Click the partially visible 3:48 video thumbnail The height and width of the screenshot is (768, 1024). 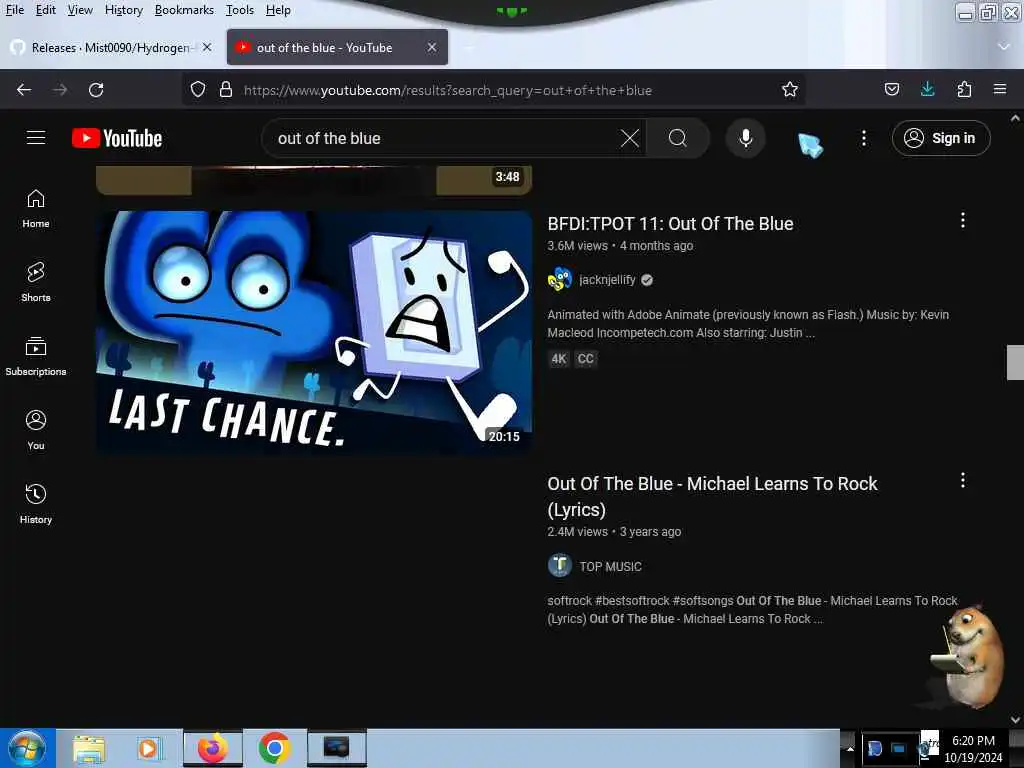point(314,180)
